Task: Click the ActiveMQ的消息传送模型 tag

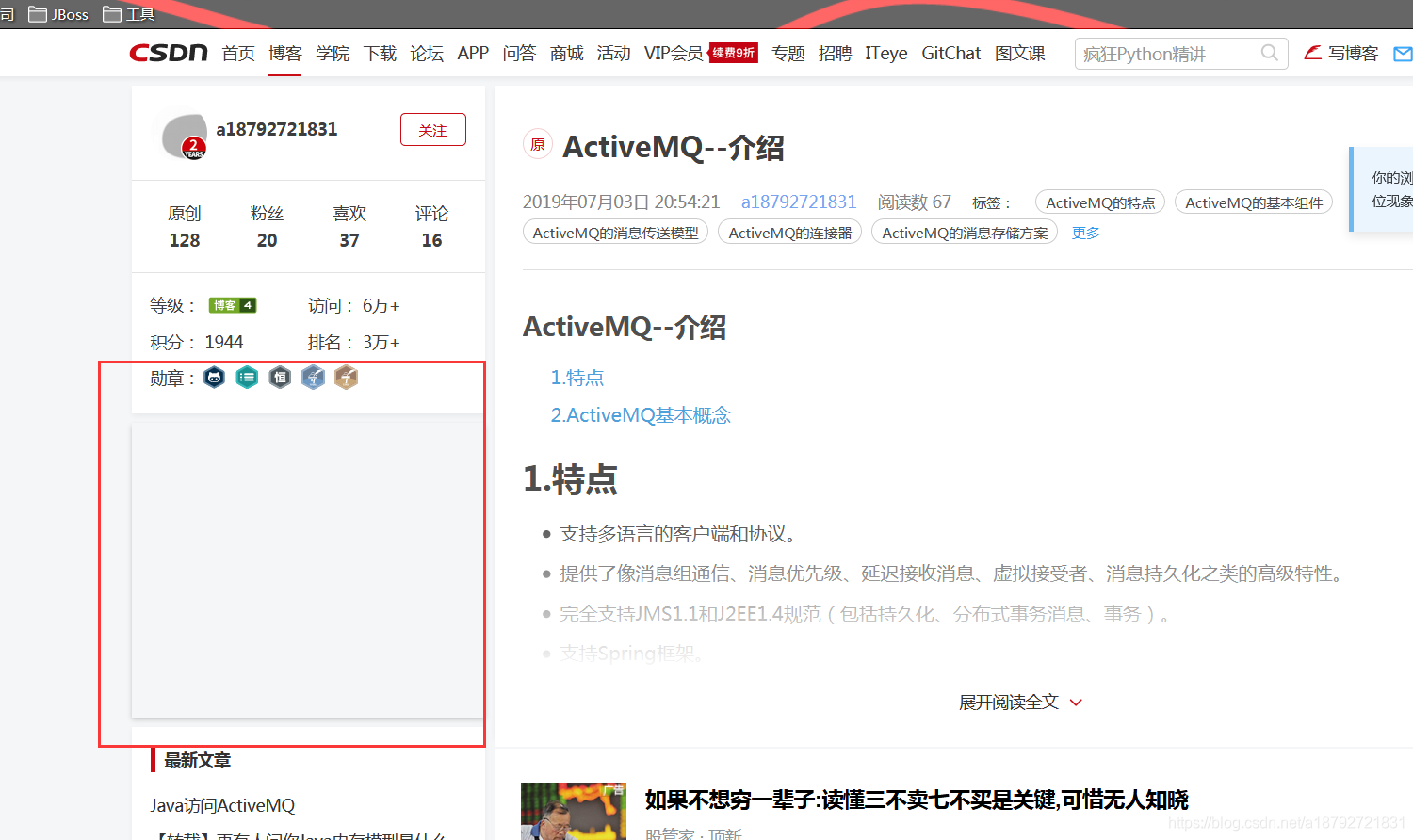Action: (615, 233)
